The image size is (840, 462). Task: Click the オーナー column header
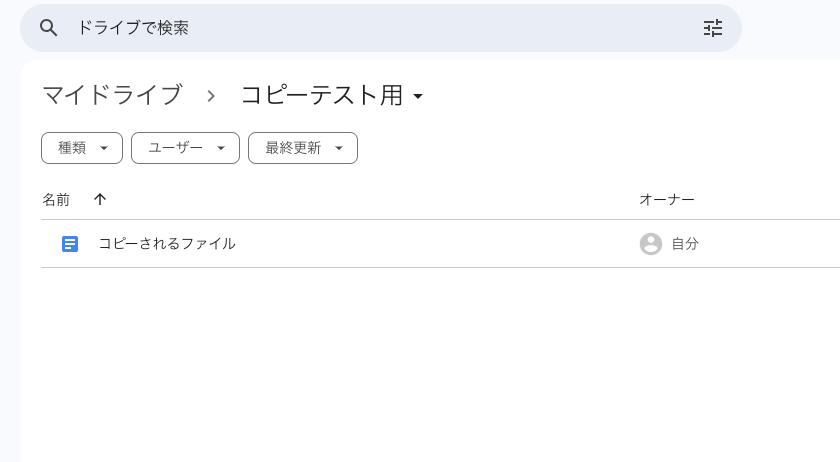pos(667,200)
